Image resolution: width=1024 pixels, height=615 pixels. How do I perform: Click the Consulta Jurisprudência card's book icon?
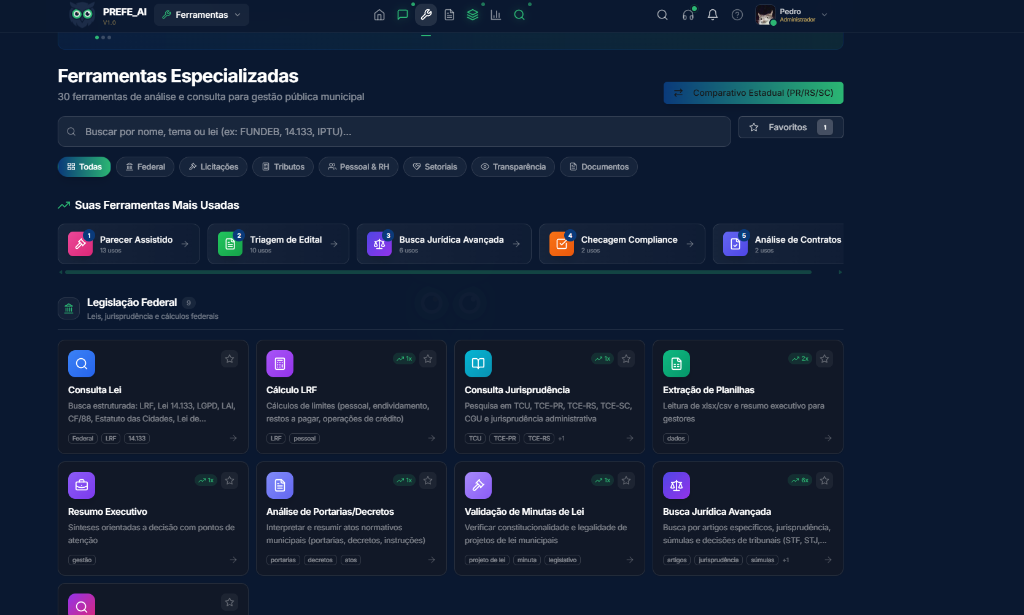coord(478,364)
